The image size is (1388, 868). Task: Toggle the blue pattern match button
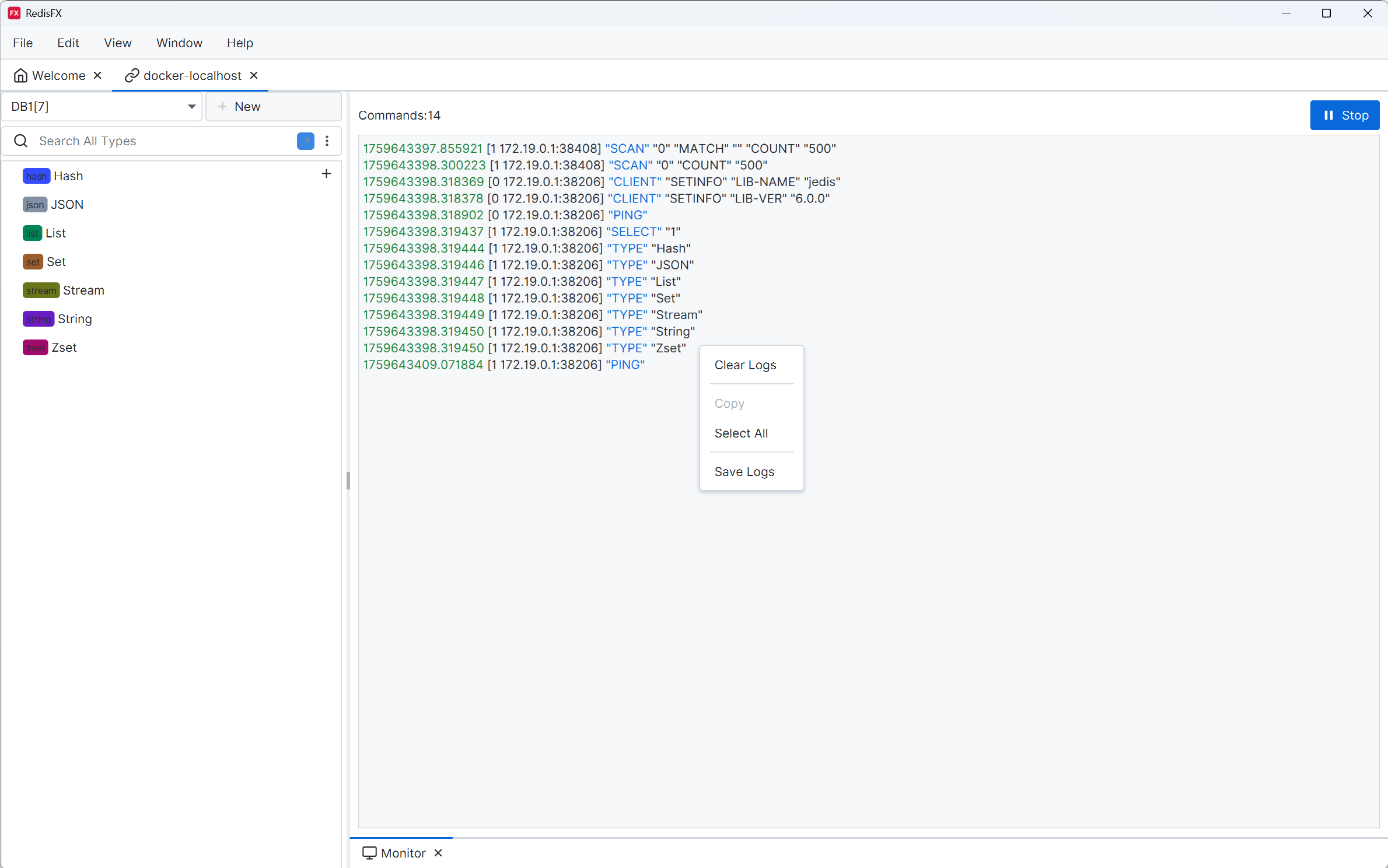(305, 141)
